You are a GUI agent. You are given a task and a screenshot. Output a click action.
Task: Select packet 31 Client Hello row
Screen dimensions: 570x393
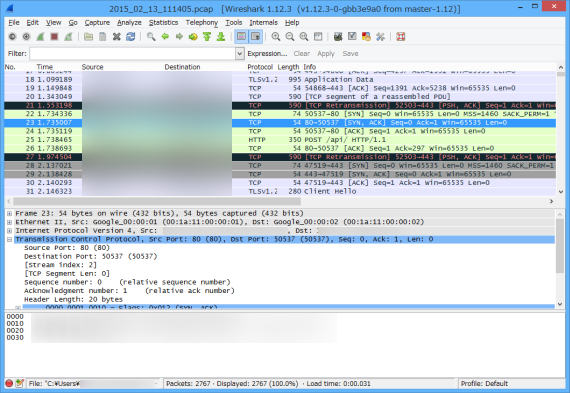280,192
